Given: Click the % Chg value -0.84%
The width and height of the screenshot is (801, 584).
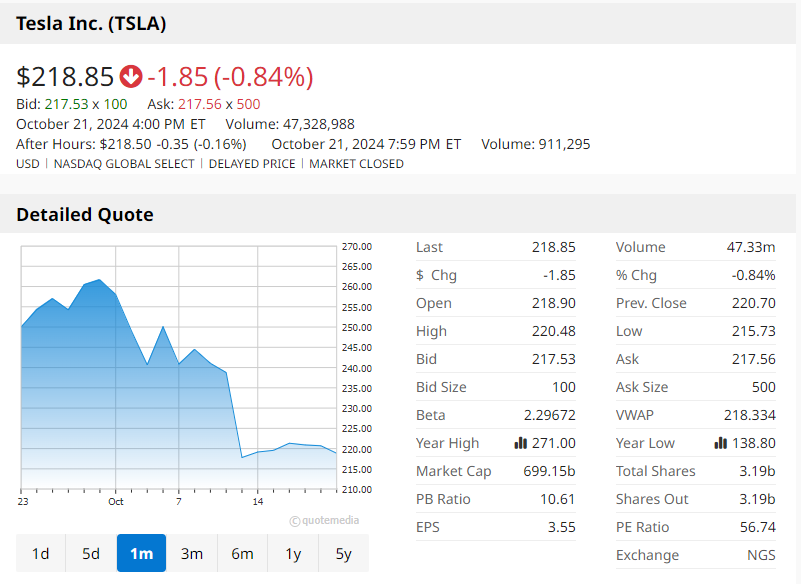Looking at the screenshot, I should pos(753,275).
